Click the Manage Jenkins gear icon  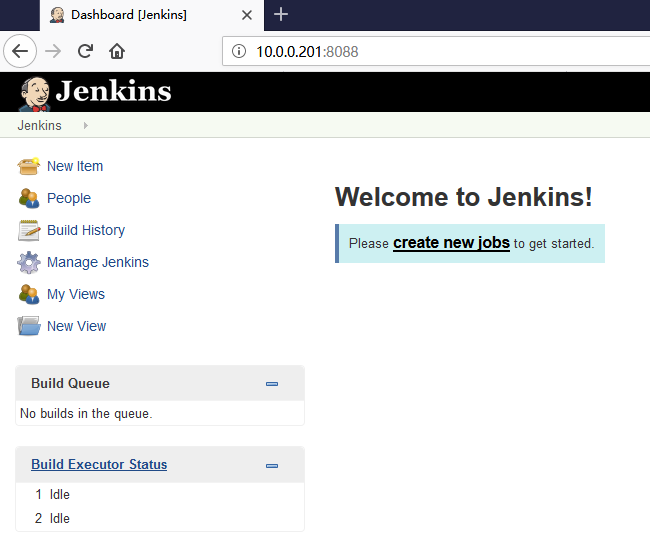coord(29,262)
